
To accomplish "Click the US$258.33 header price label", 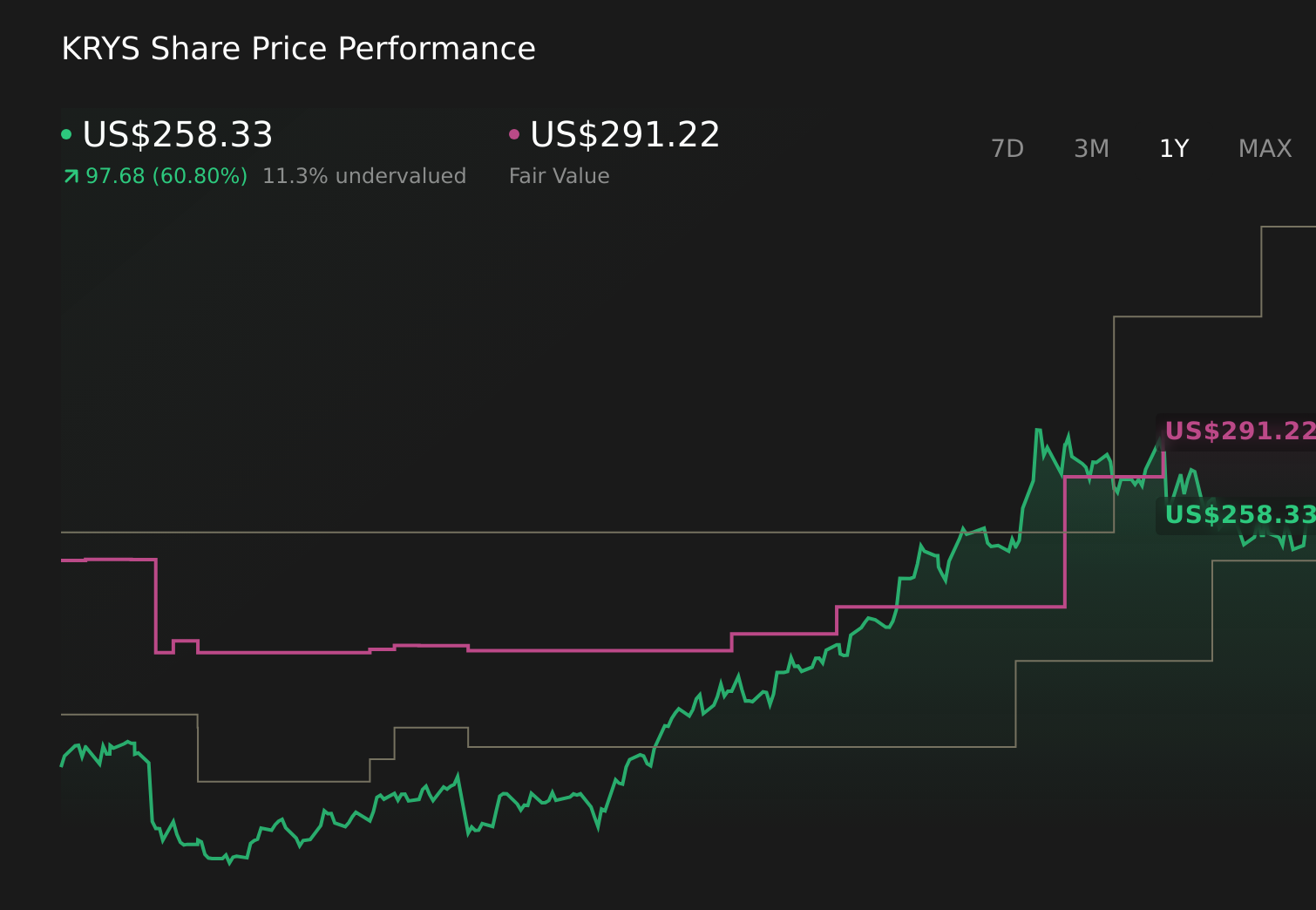I will coord(177,135).
